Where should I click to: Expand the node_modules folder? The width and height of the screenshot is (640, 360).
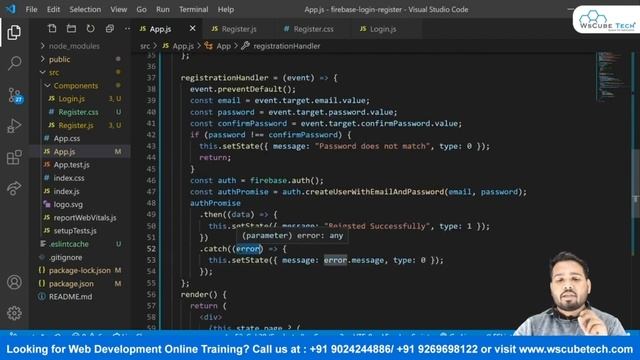[x=80, y=46]
